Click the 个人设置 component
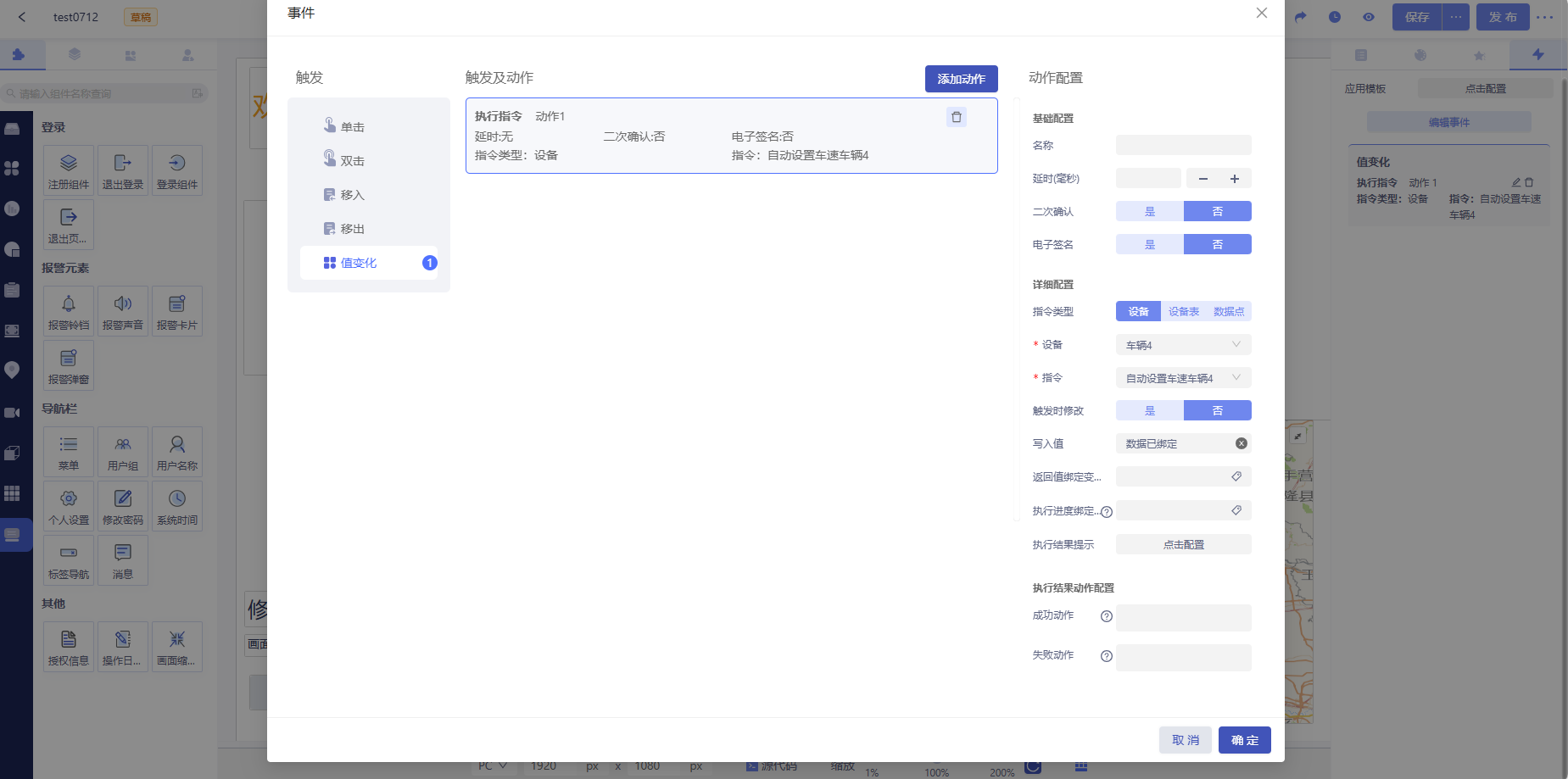The image size is (1568, 779). (69, 506)
